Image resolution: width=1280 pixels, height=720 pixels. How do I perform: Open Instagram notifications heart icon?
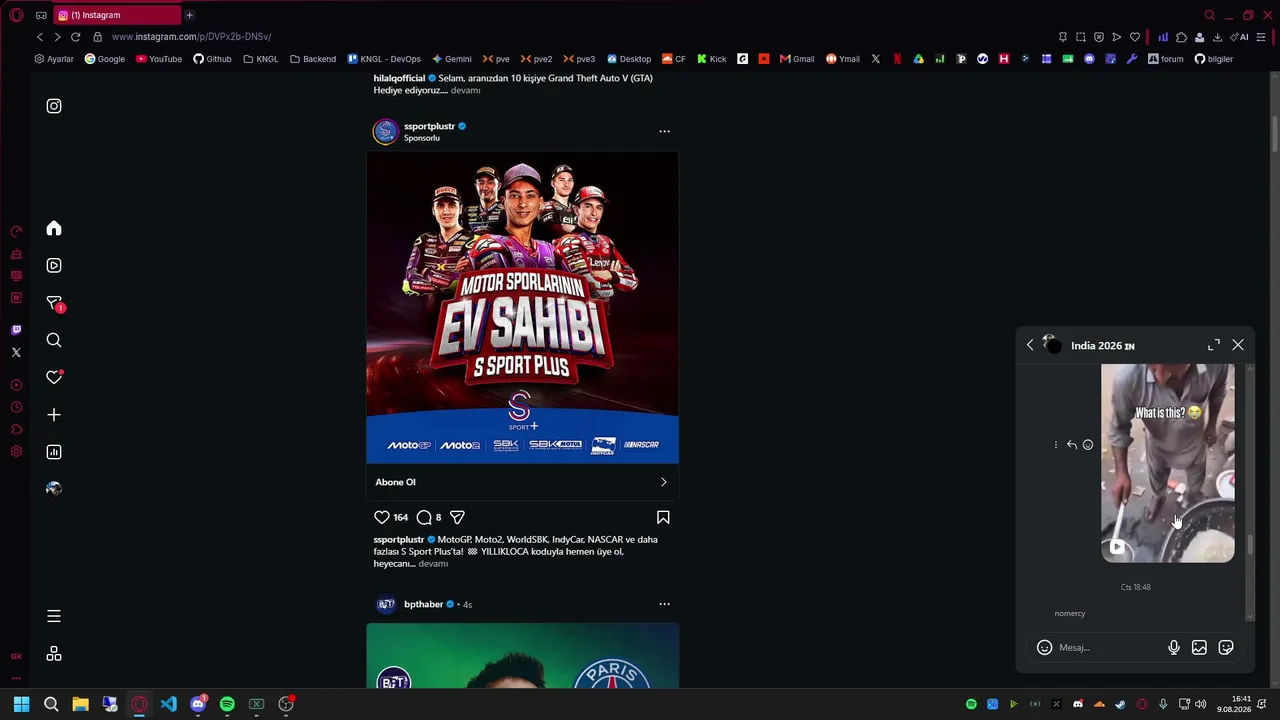pos(54,377)
